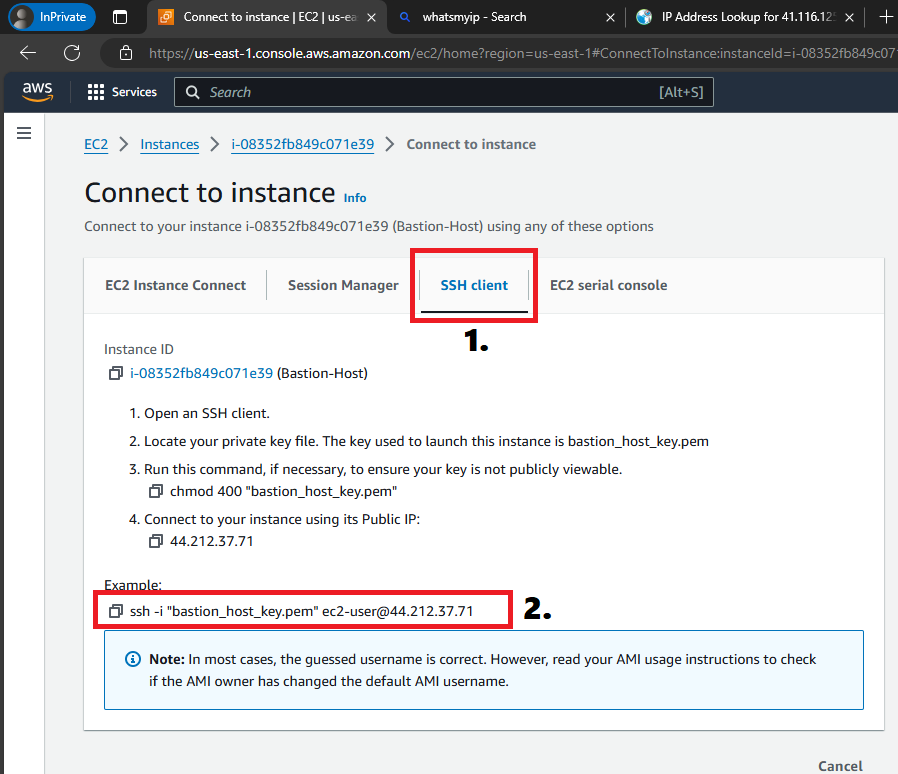Open the Services grid icon
Viewport: 898px width, 774px height.
[96, 92]
